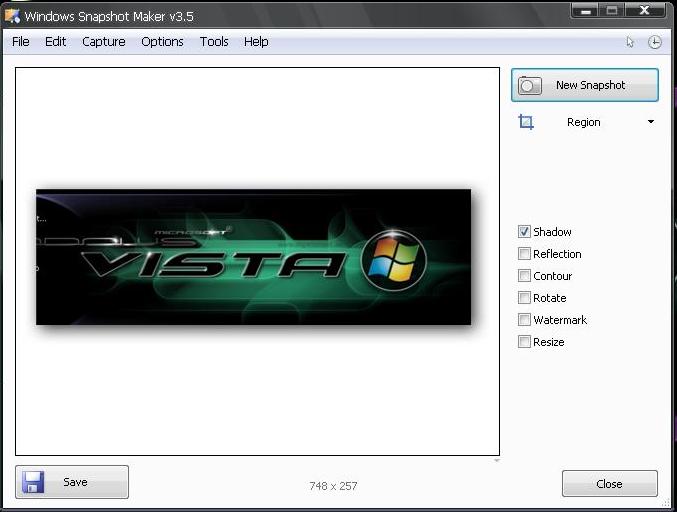Open the Edit menu
The image size is (677, 512).
(x=55, y=41)
